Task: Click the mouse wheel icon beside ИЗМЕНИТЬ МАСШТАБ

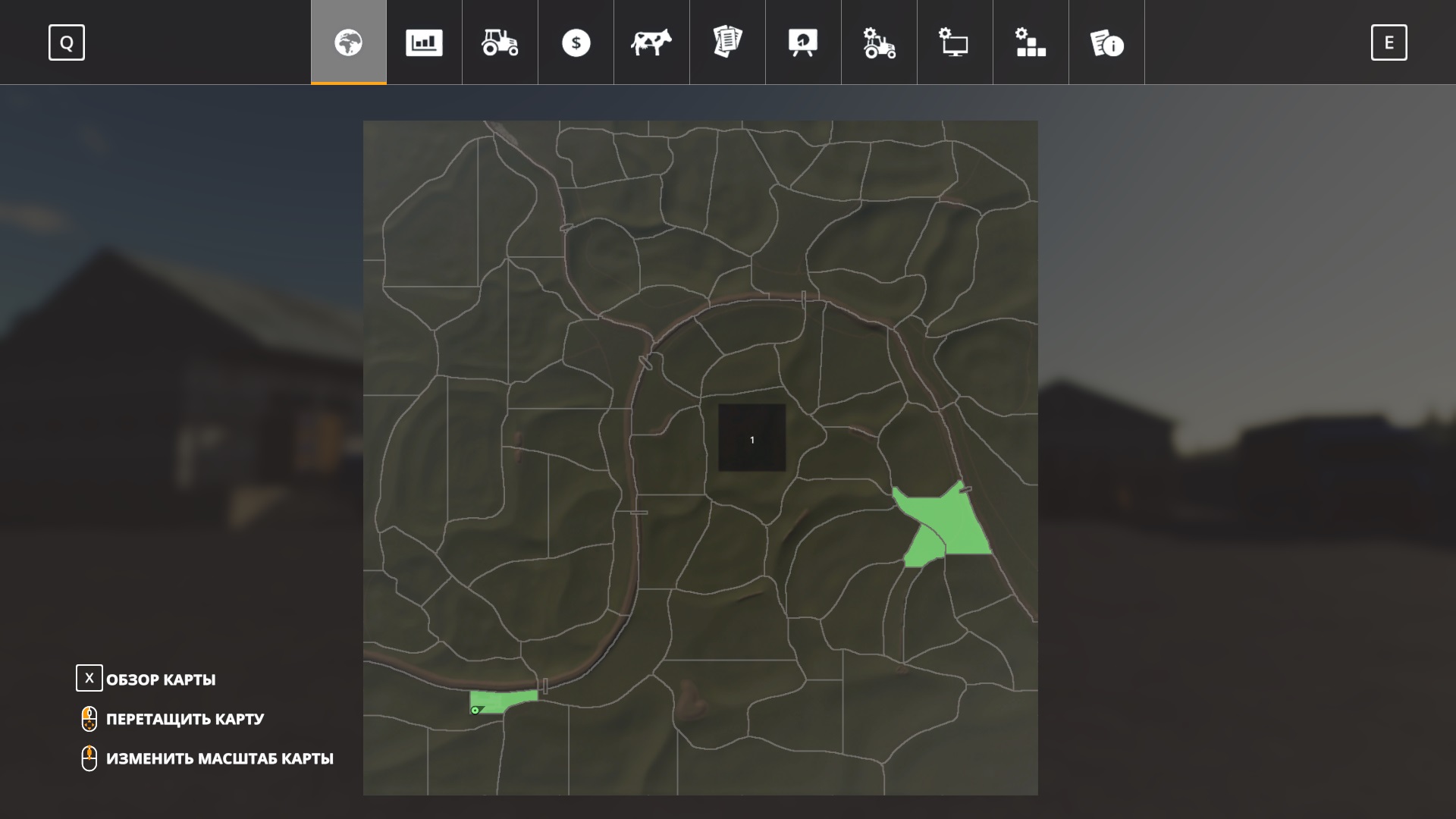Action: click(89, 758)
